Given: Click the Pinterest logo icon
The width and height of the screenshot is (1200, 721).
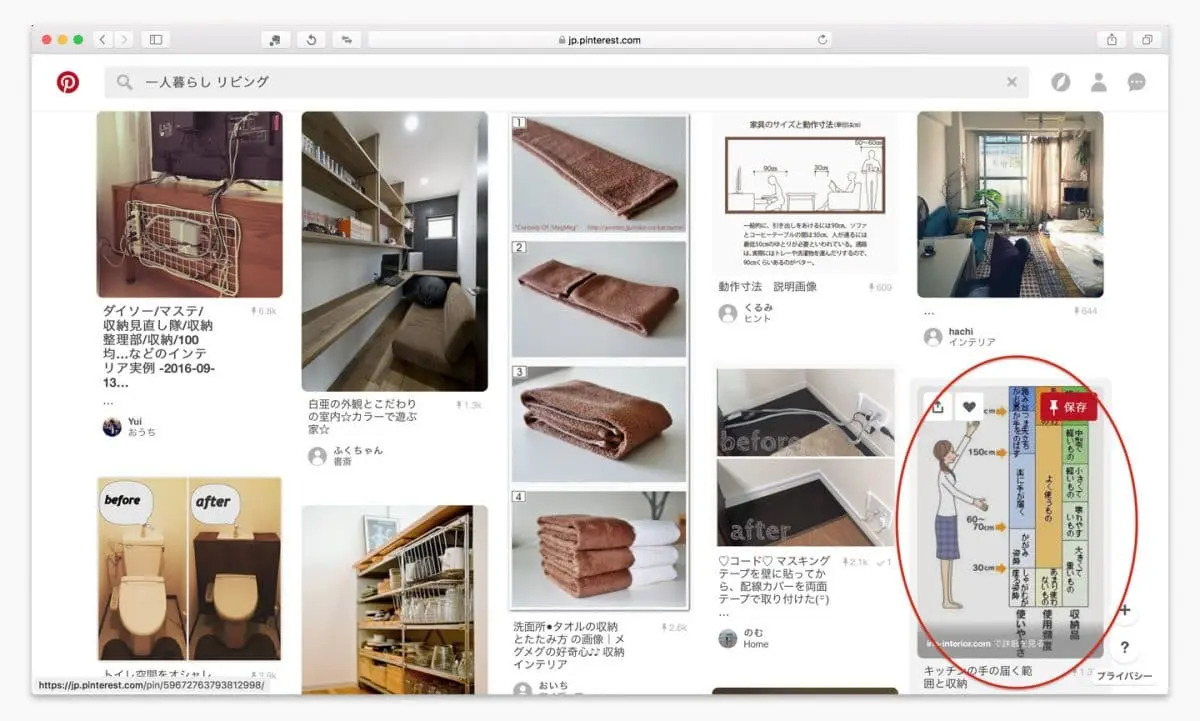Looking at the screenshot, I should click(68, 82).
